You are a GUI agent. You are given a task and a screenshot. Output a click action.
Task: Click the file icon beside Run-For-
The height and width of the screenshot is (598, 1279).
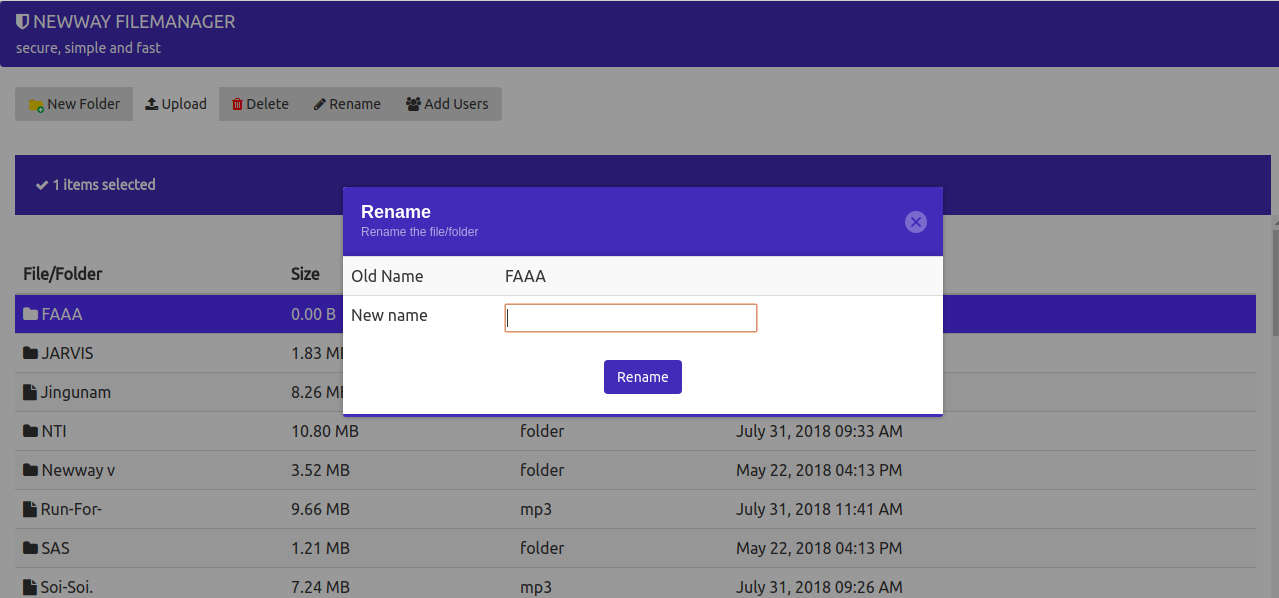(29, 509)
